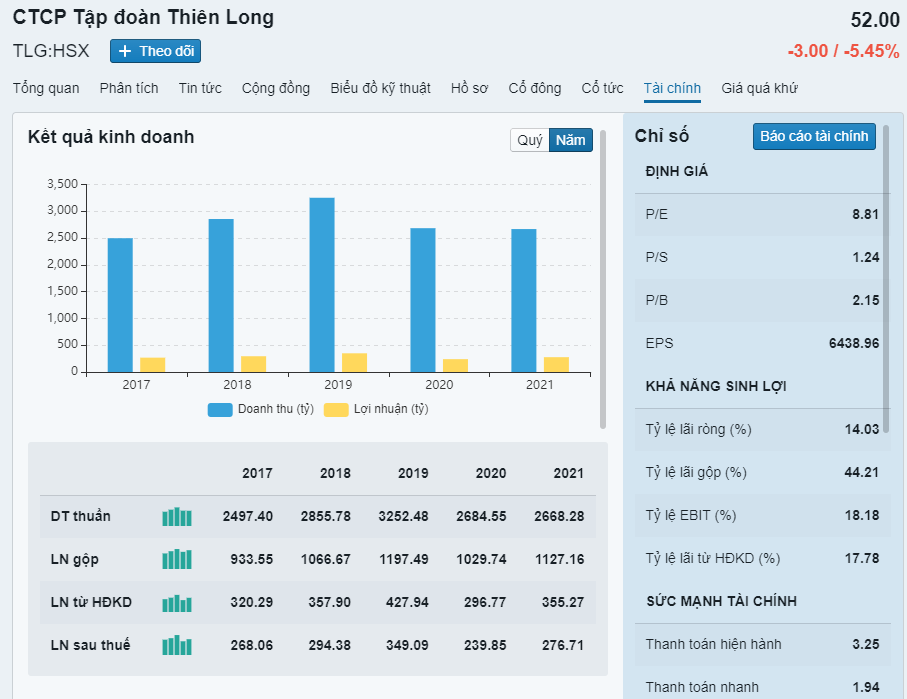Click the value 427.94 in the table
Screen dimensions: 907x699
click(x=407, y=602)
